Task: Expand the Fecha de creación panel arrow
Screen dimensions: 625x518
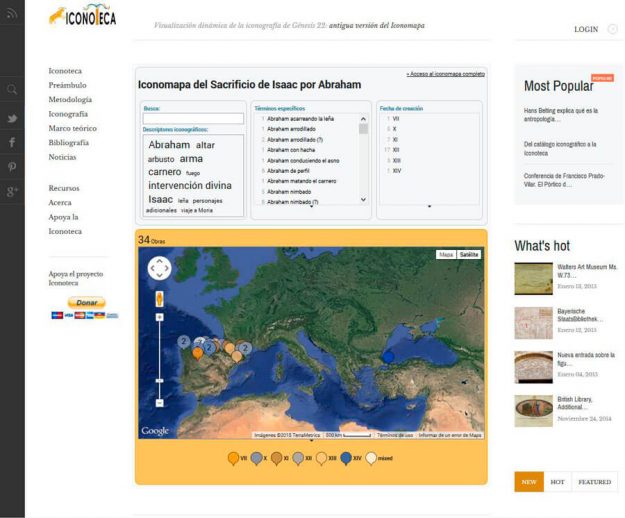Action: (x=429, y=207)
